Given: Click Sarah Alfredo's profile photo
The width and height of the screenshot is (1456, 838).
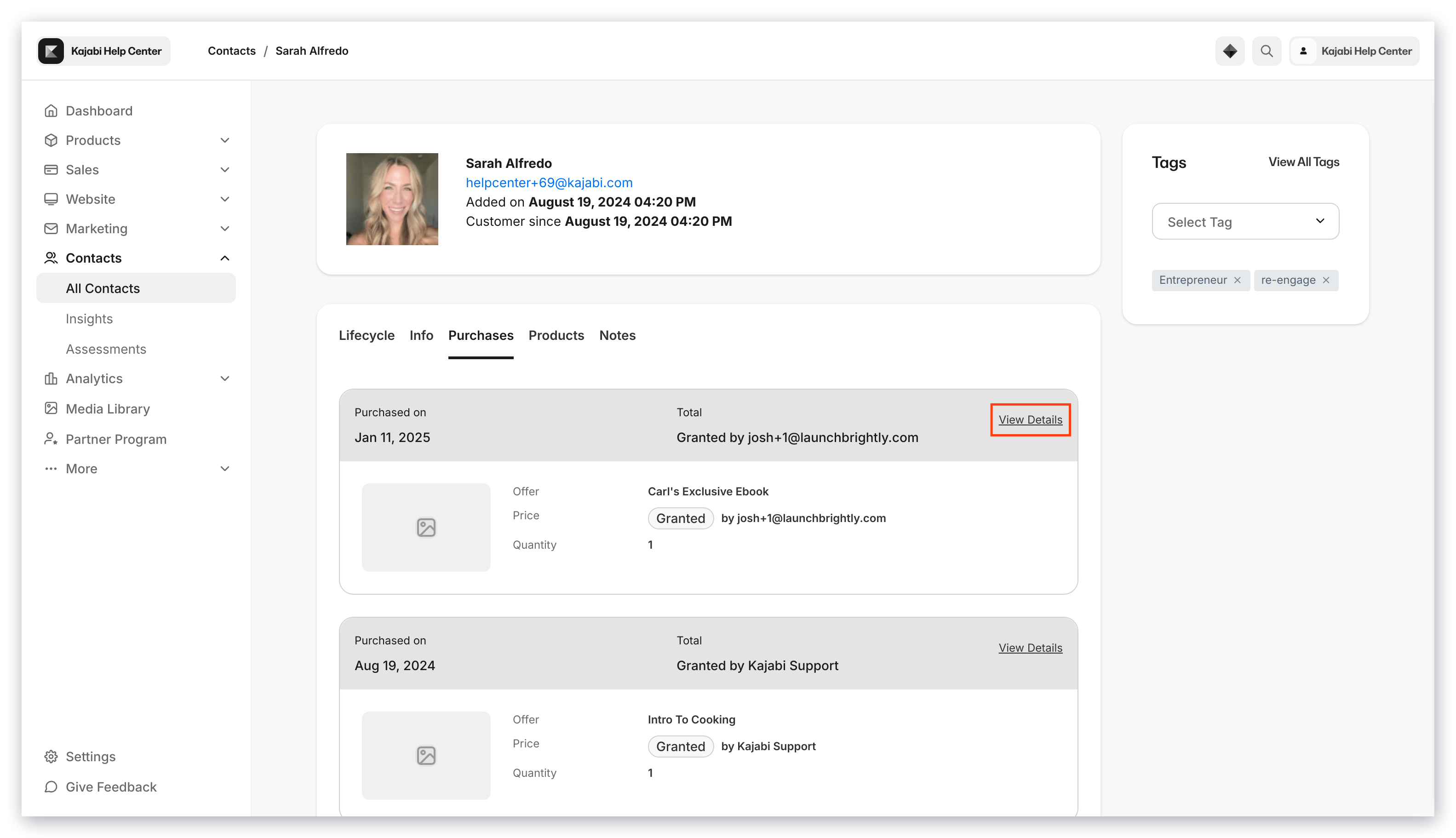Looking at the screenshot, I should 391,199.
